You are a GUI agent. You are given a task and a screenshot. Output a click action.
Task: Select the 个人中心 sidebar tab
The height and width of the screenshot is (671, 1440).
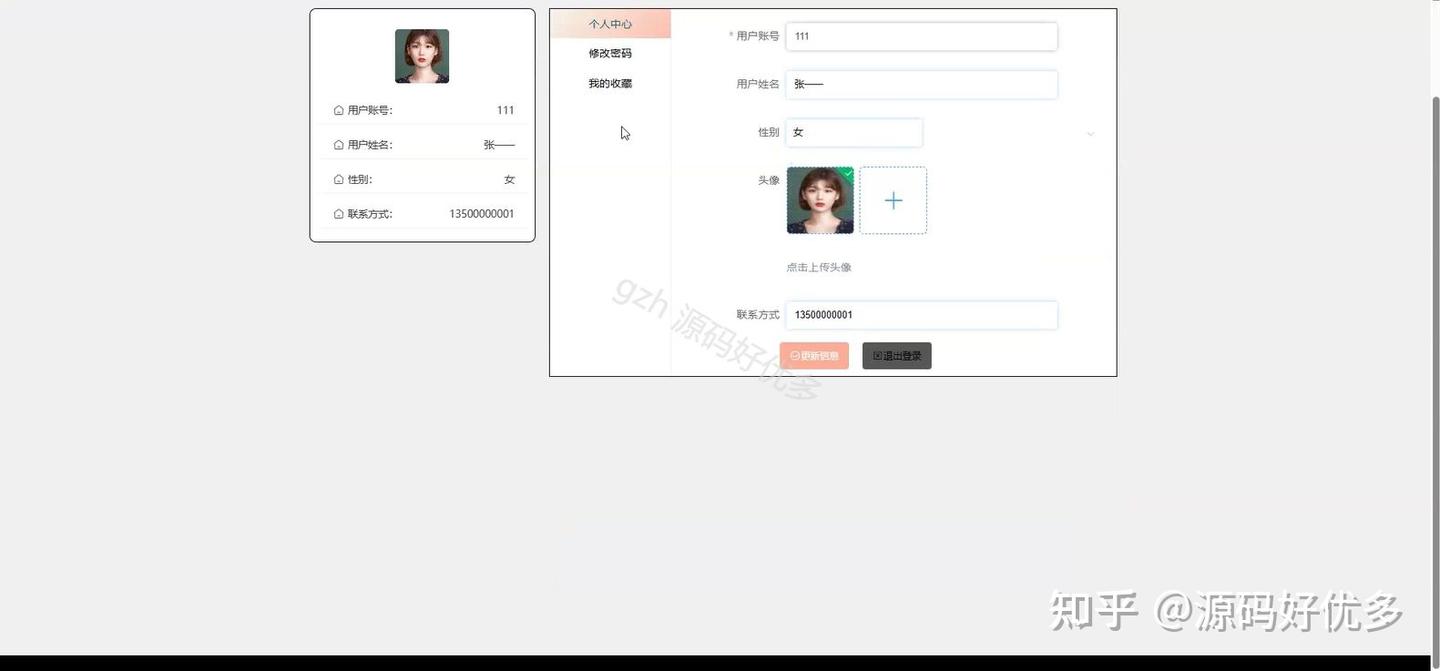[610, 21]
